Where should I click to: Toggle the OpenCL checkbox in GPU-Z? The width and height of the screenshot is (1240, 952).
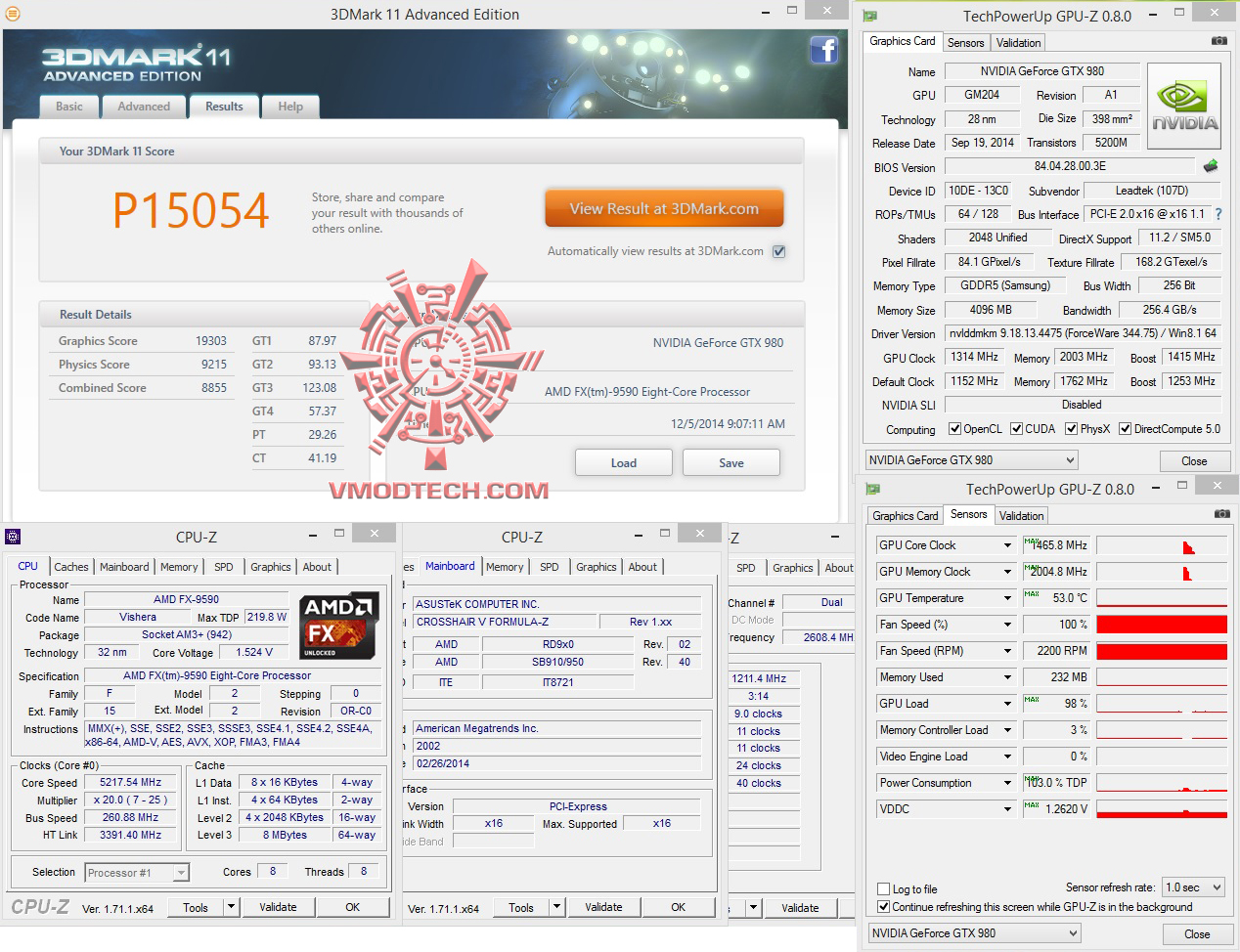pyautogui.click(x=955, y=429)
